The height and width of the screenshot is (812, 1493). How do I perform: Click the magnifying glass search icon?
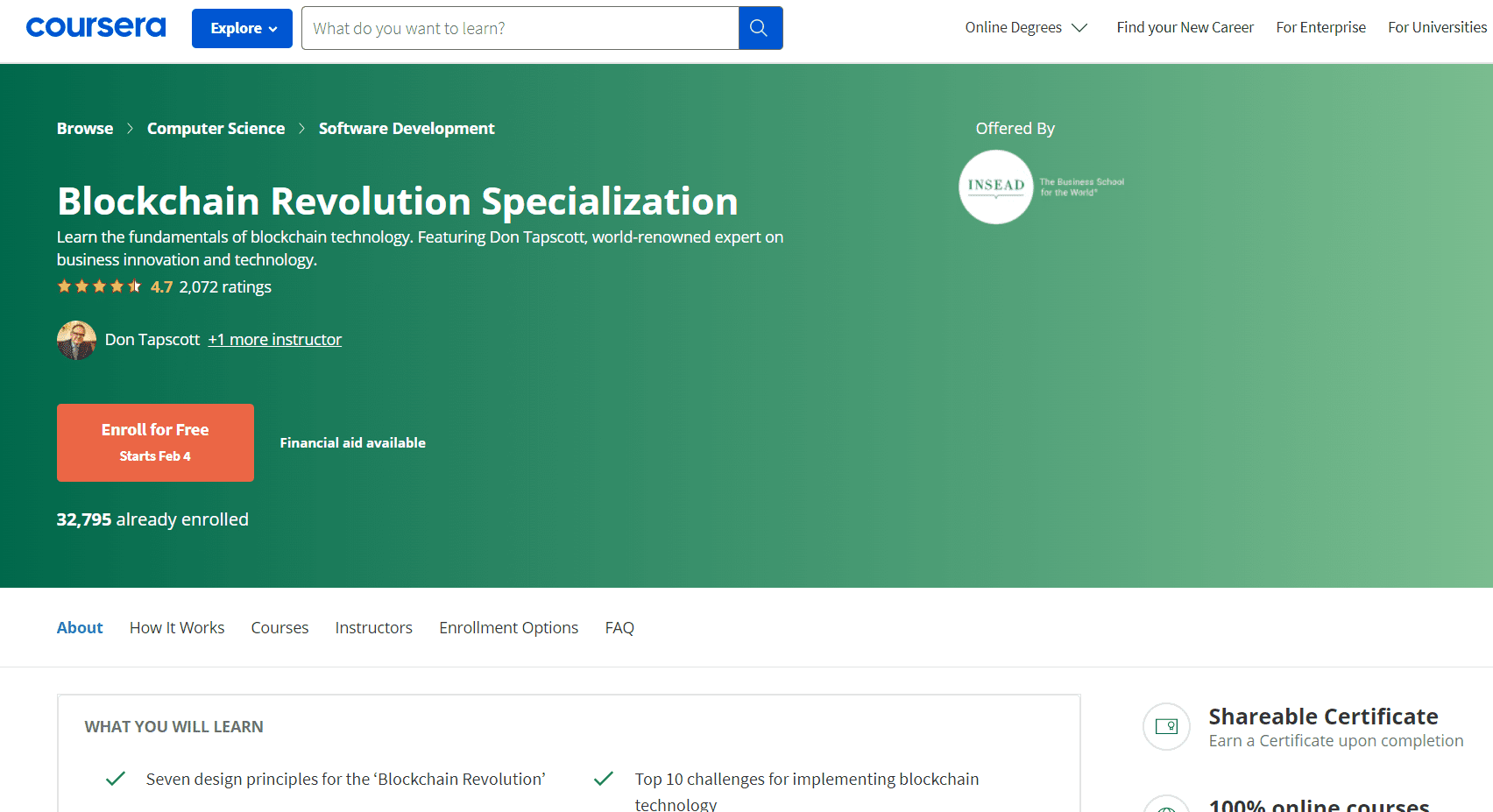760,28
